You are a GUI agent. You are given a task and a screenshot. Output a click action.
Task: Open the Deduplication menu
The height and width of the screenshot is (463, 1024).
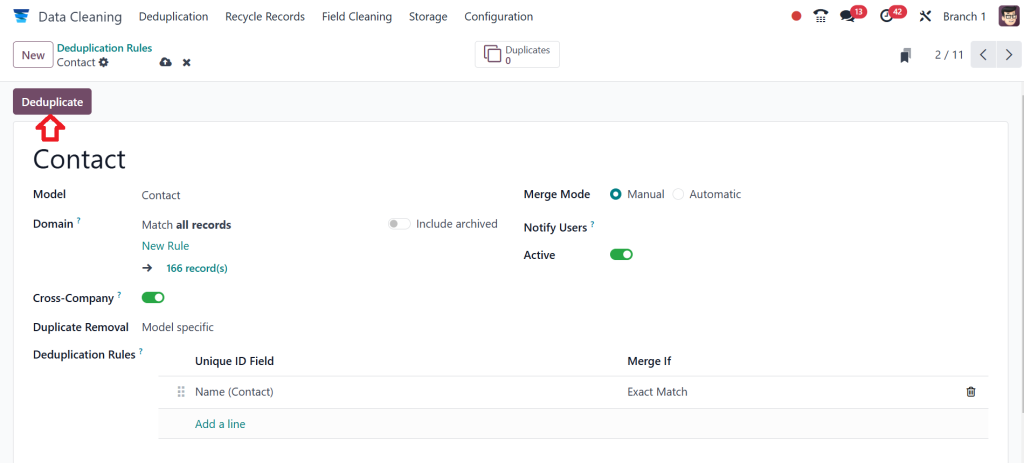pyautogui.click(x=174, y=16)
